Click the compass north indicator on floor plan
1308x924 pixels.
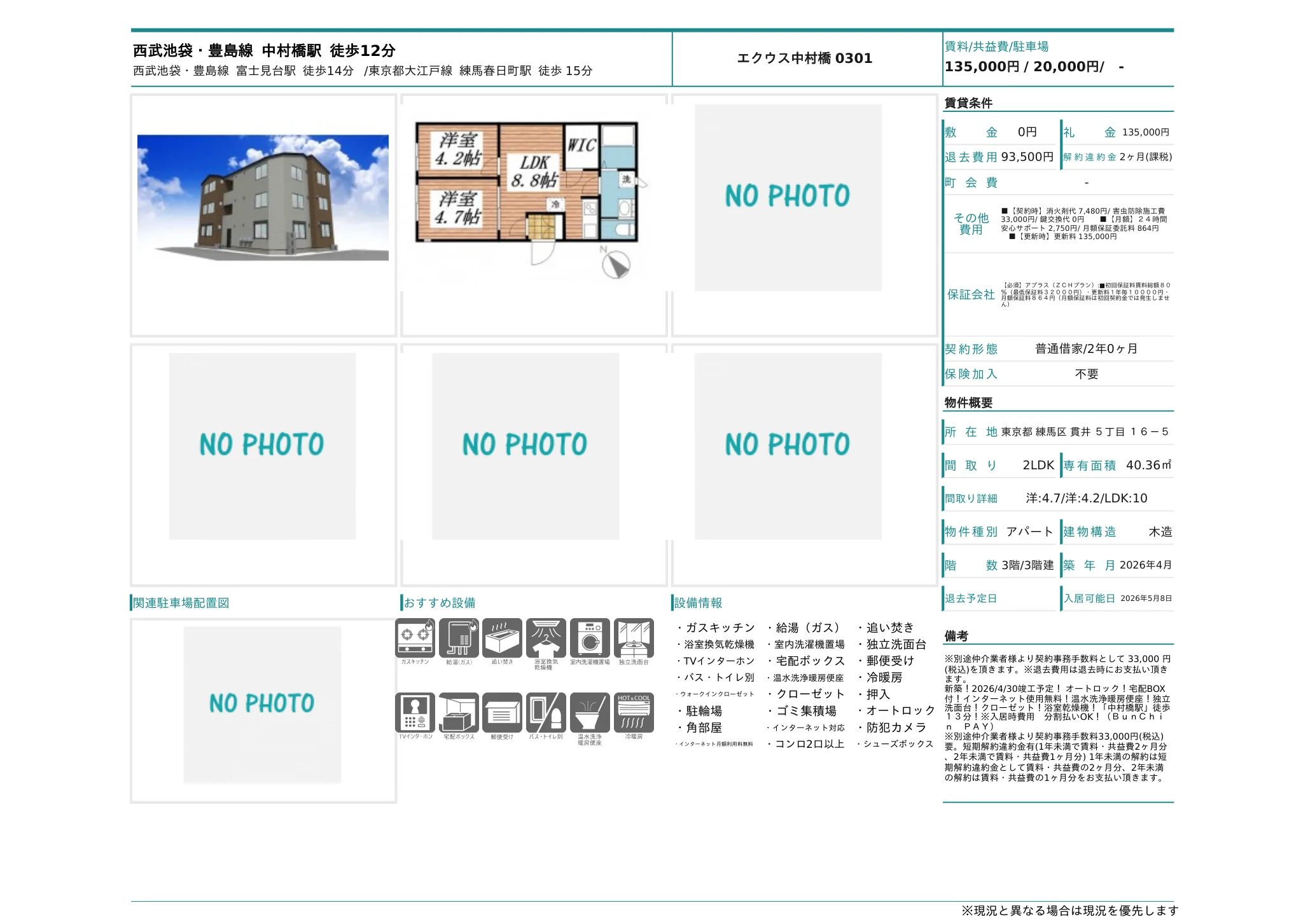pyautogui.click(x=615, y=263)
